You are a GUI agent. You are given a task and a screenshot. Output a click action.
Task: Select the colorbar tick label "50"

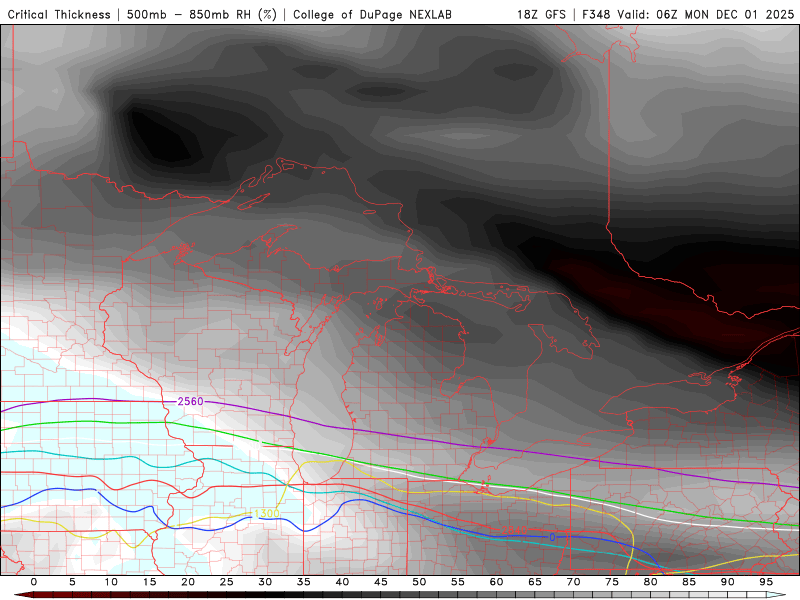pos(419,582)
